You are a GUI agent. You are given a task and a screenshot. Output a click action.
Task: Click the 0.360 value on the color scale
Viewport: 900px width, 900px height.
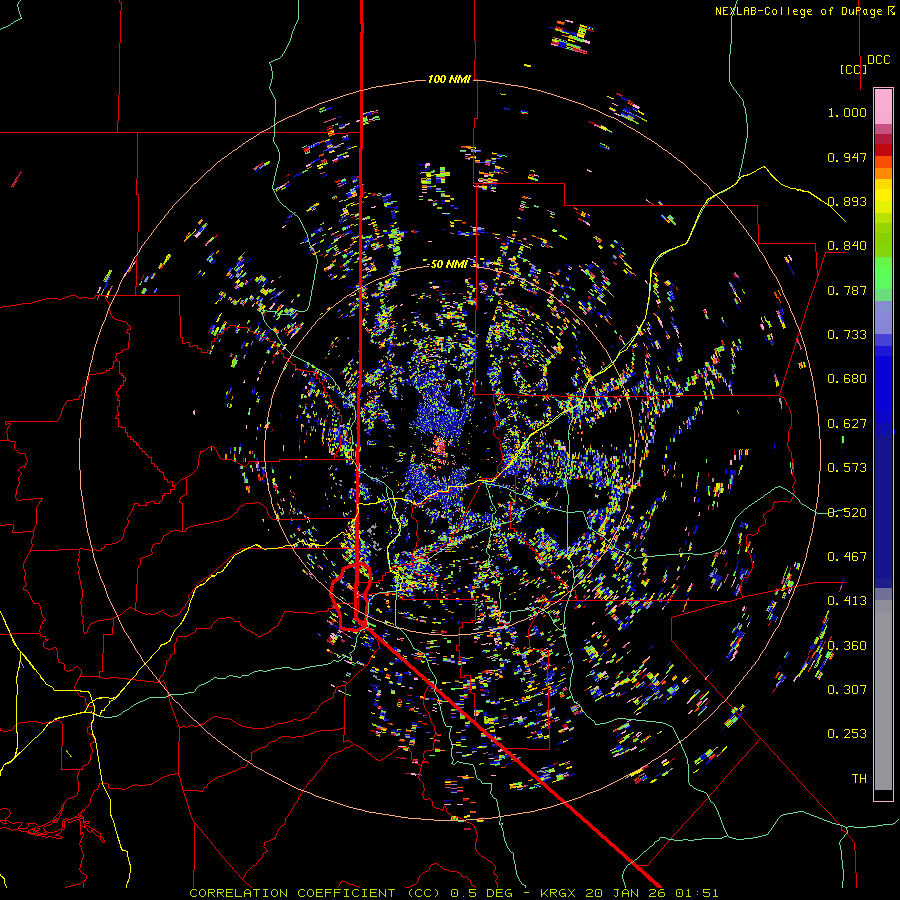point(847,646)
